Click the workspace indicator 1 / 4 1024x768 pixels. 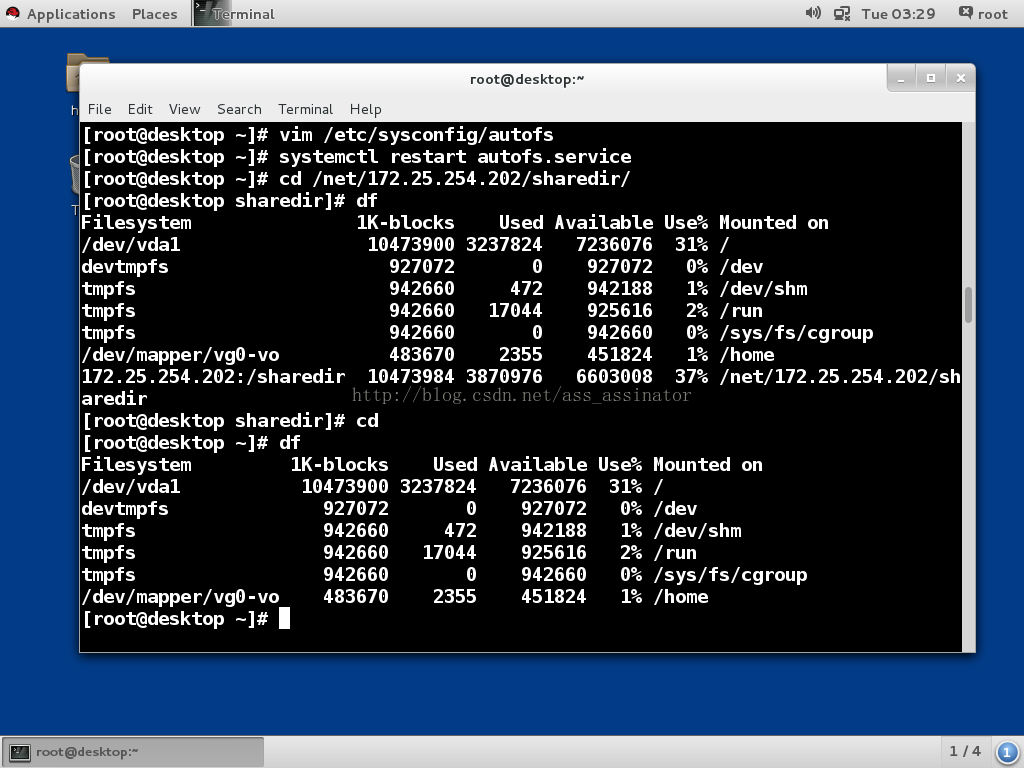pyautogui.click(x=965, y=751)
